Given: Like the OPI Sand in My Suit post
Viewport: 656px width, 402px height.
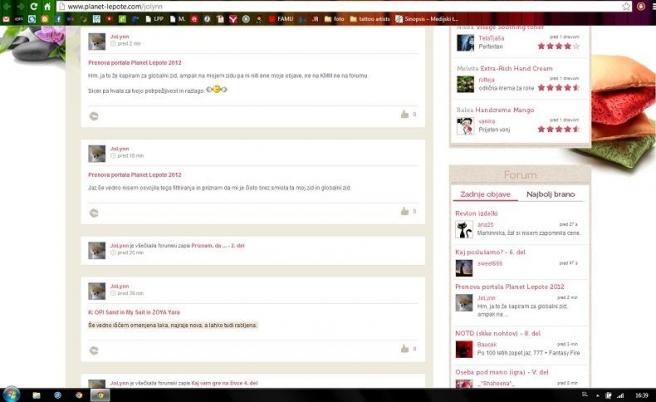Looking at the screenshot, I should tap(405, 348).
